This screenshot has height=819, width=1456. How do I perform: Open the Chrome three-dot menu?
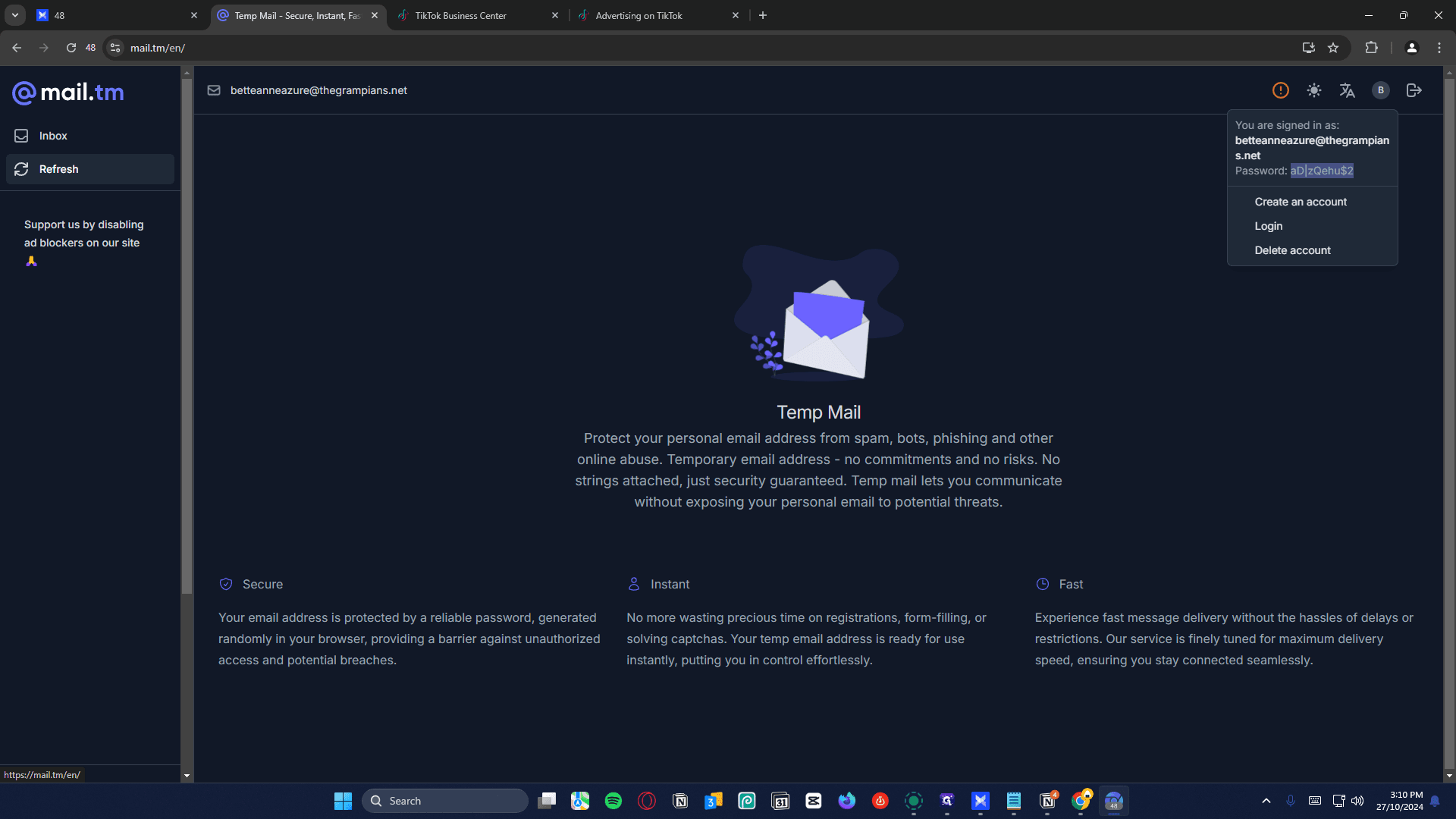click(x=1439, y=48)
